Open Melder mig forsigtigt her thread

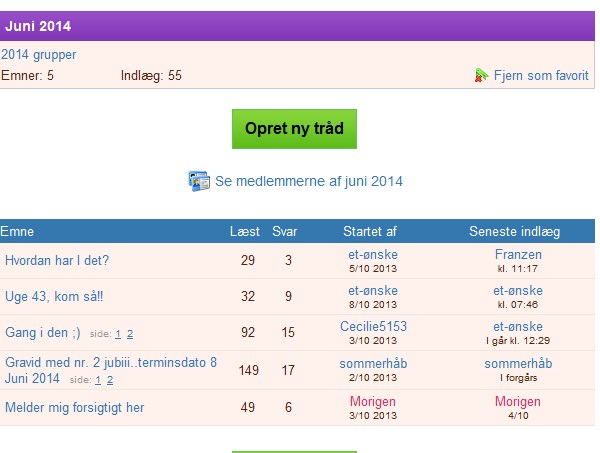75,407
